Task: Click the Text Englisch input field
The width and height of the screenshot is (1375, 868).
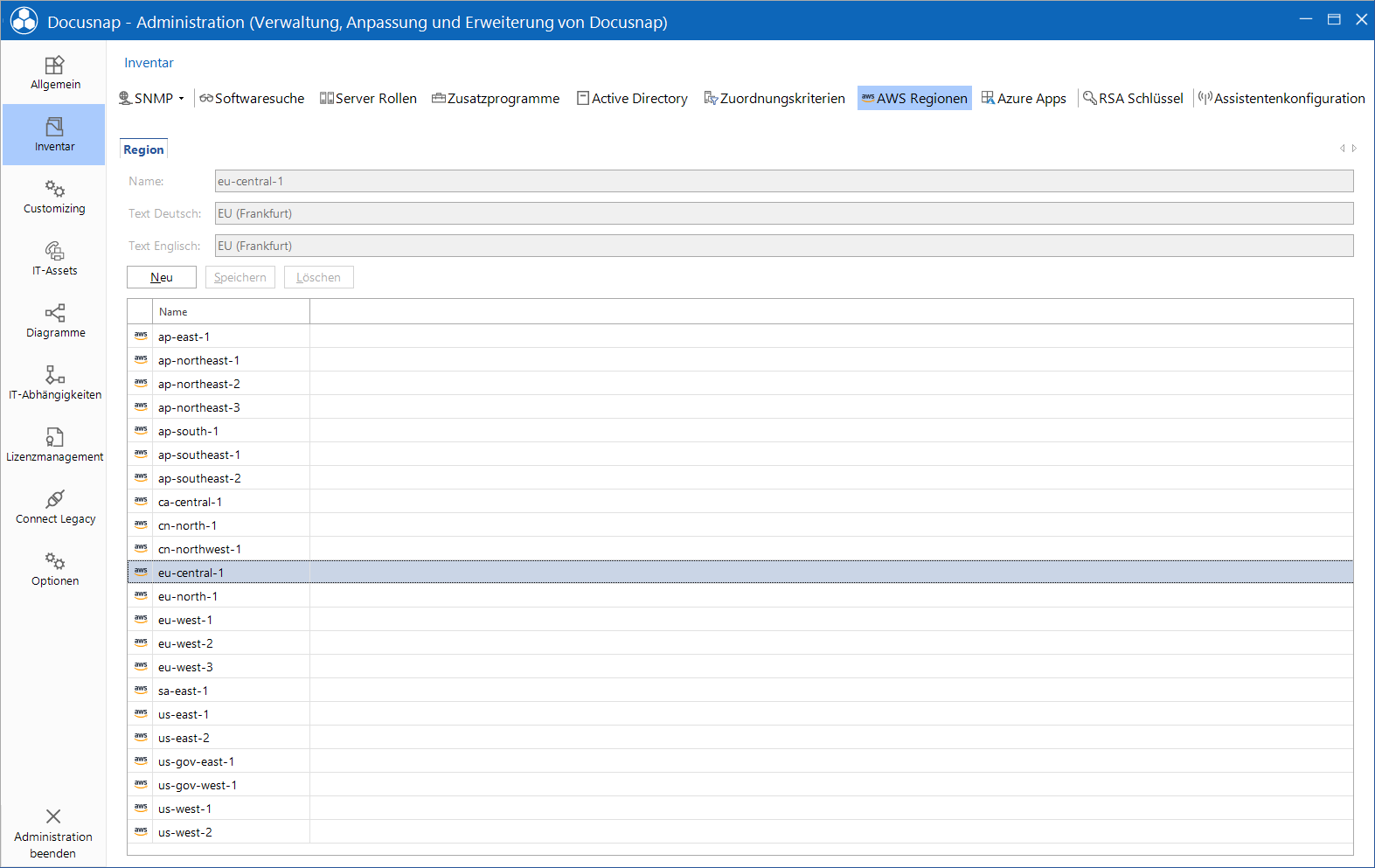Action: pyautogui.click(x=784, y=246)
